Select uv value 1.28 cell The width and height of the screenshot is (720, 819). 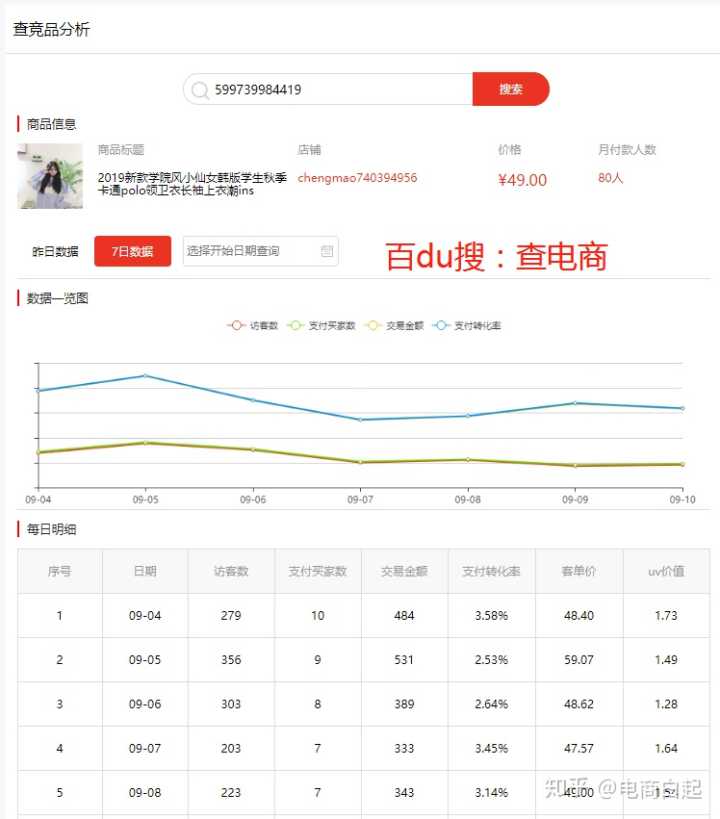point(666,704)
